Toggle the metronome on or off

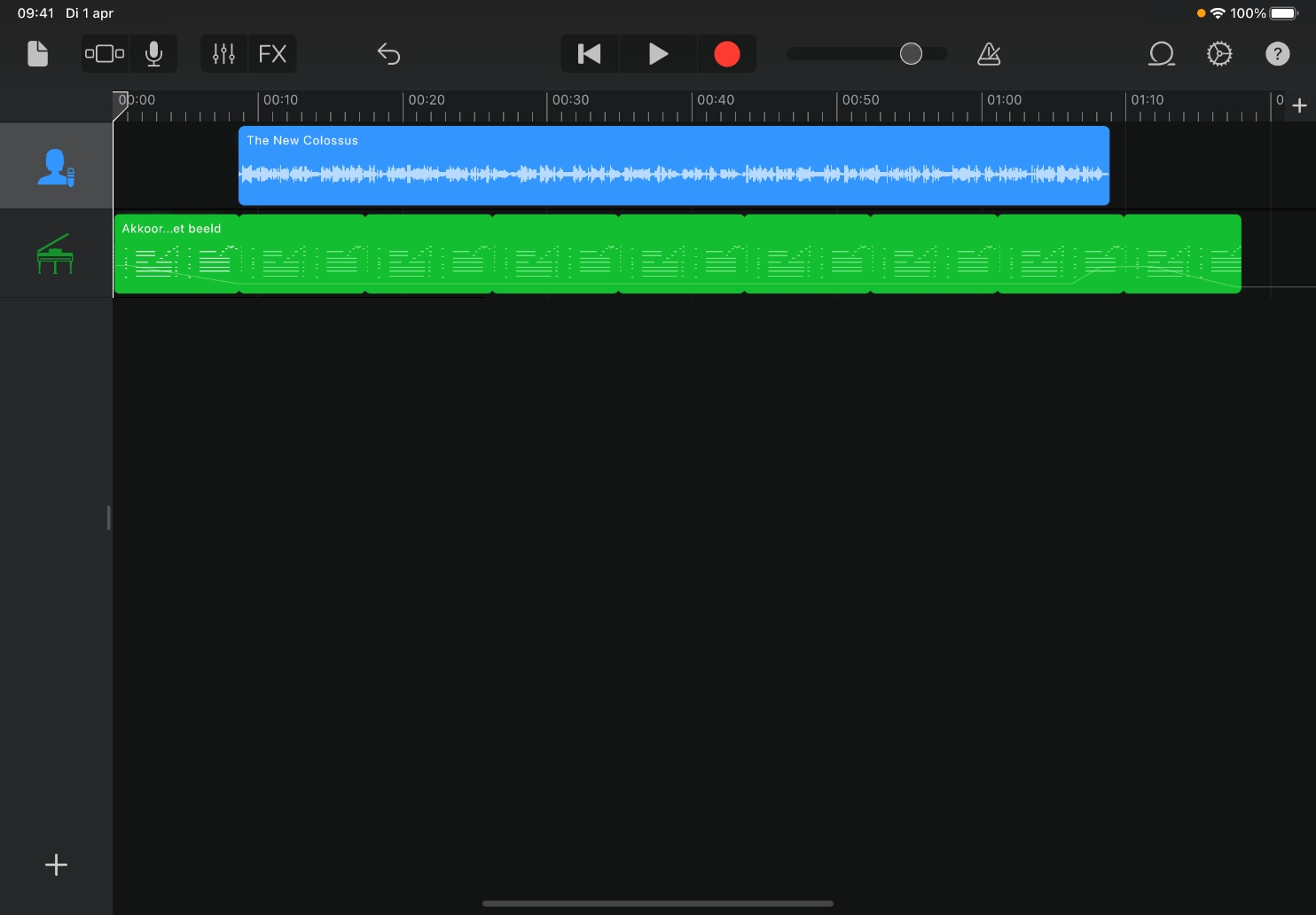[989, 54]
